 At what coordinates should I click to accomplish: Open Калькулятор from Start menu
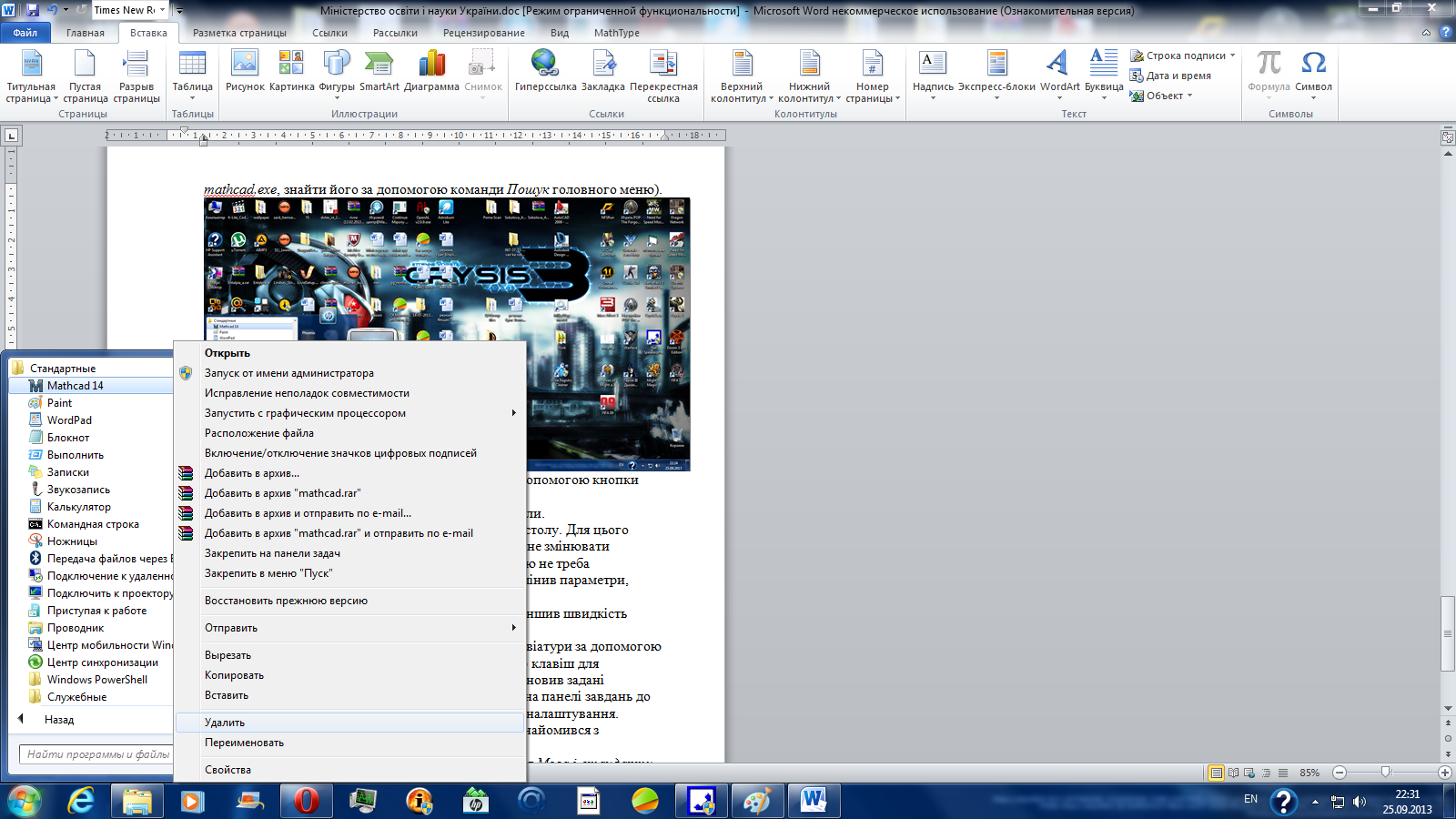coord(79,507)
